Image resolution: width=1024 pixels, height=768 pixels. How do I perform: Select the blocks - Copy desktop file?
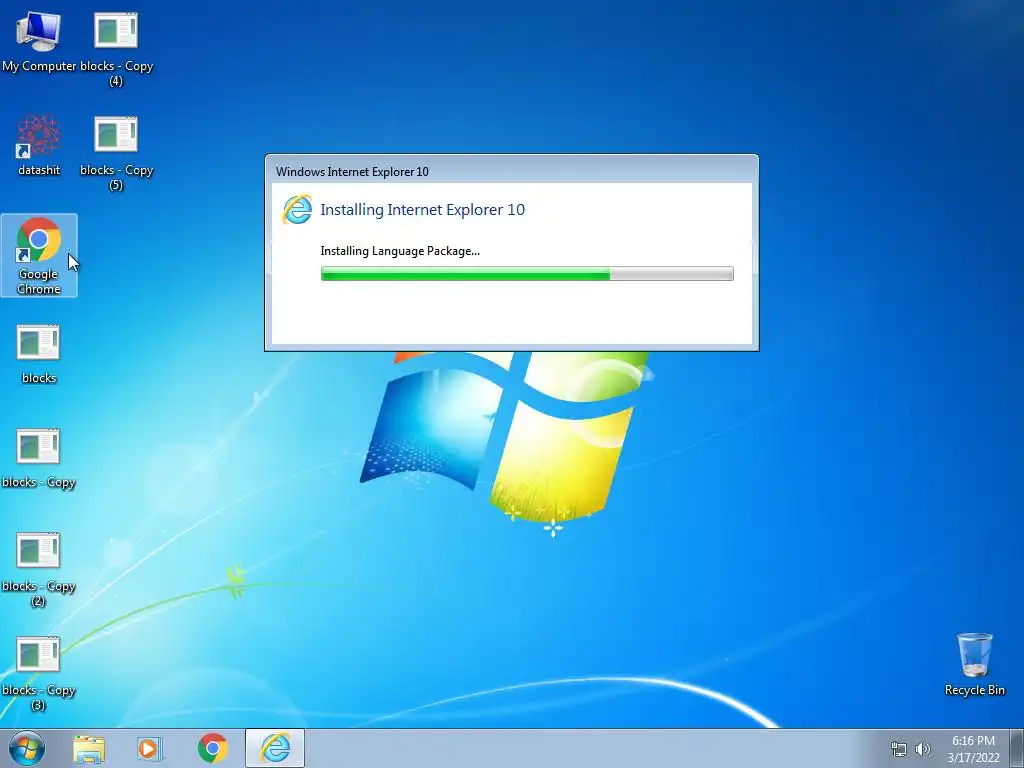(39, 458)
